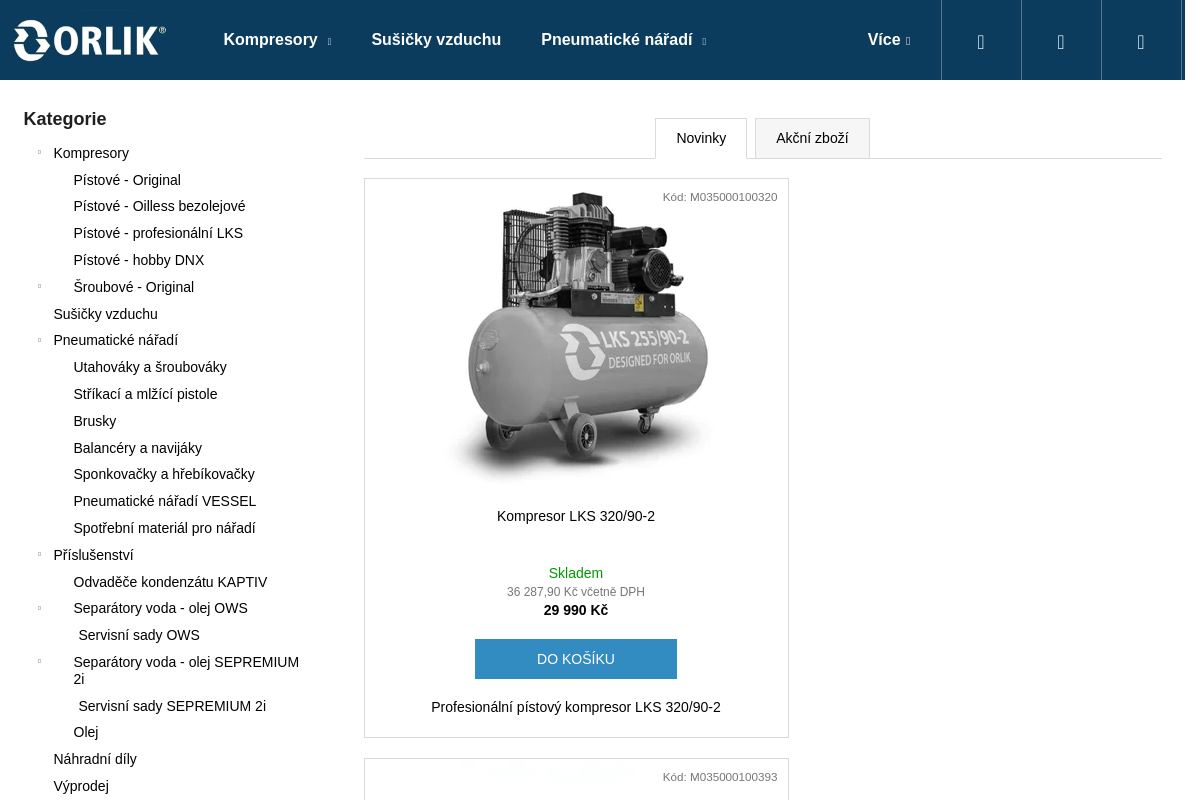Select Pneumatické nářadí VESSEL category
Image resolution: width=1200 pixels, height=800 pixels.
point(165,501)
